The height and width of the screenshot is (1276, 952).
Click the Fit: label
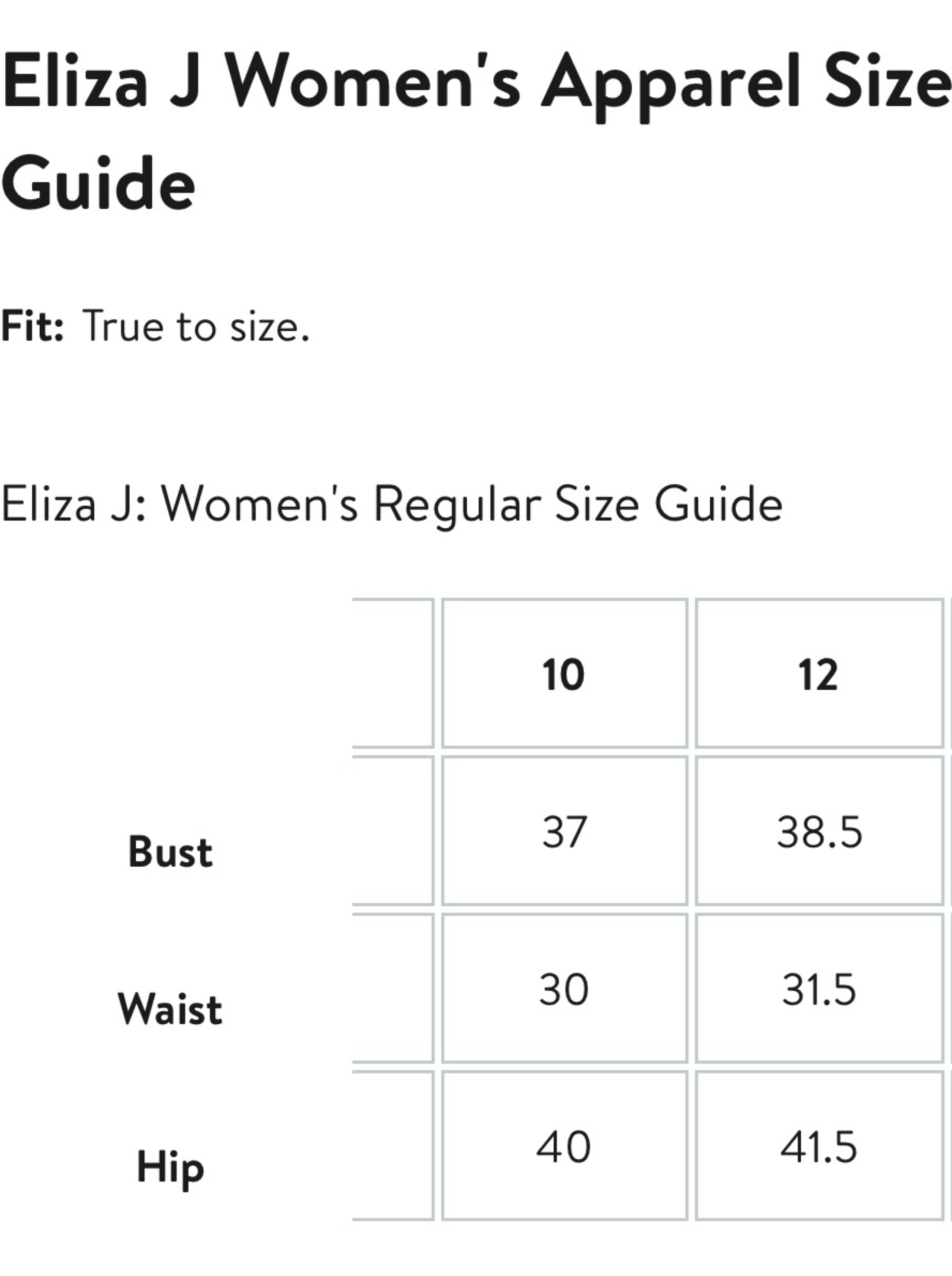click(x=32, y=326)
